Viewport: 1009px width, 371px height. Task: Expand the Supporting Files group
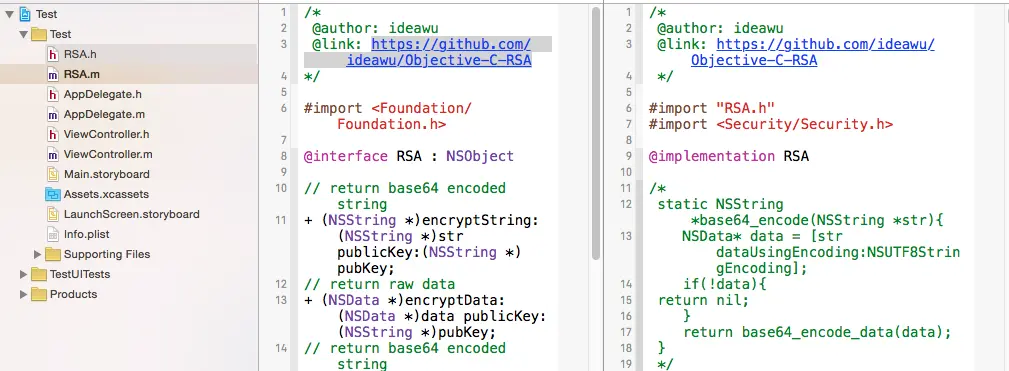tap(37, 254)
